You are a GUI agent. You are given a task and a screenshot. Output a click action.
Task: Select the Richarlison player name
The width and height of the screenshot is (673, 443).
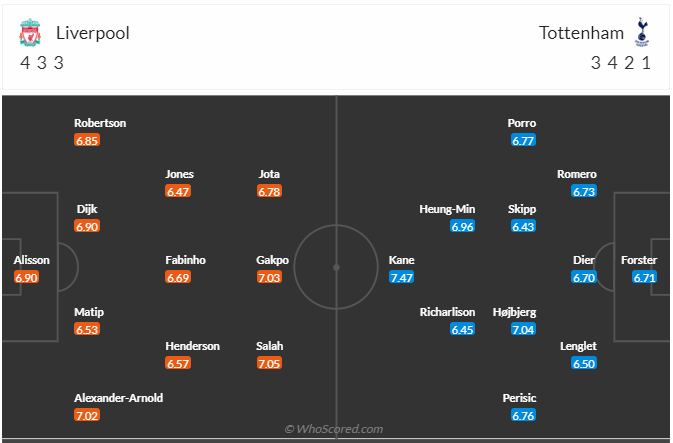pyautogui.click(x=447, y=312)
